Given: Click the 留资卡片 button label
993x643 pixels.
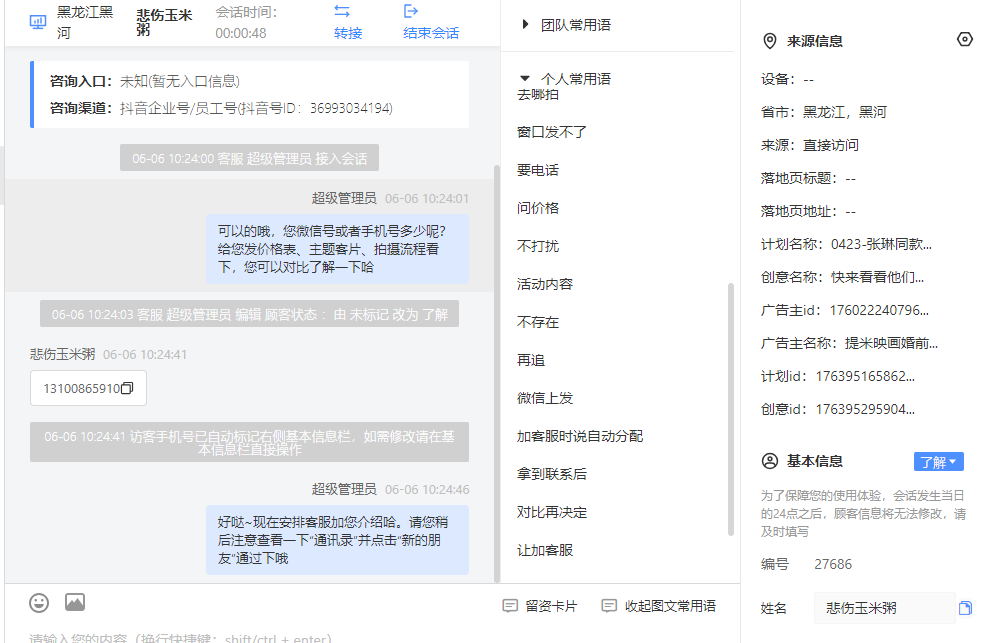Looking at the screenshot, I should pyautogui.click(x=551, y=606).
